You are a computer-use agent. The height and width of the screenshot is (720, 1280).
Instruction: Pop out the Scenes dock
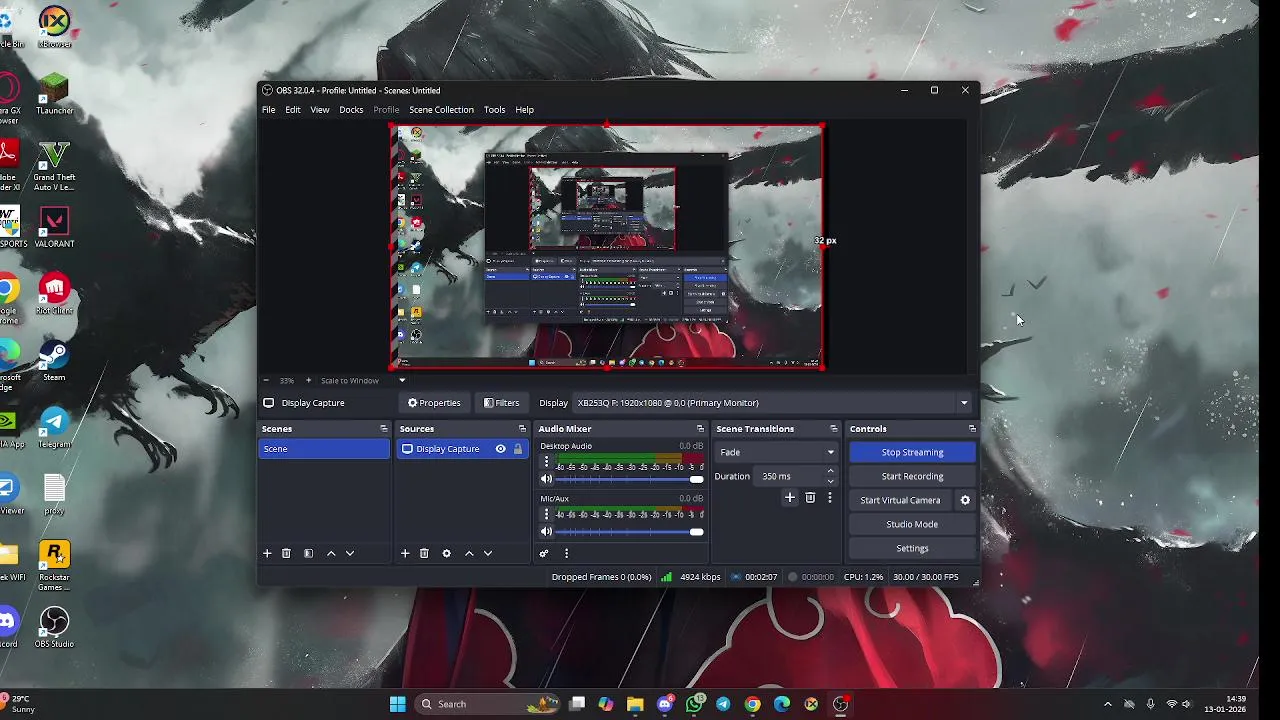pyautogui.click(x=383, y=429)
